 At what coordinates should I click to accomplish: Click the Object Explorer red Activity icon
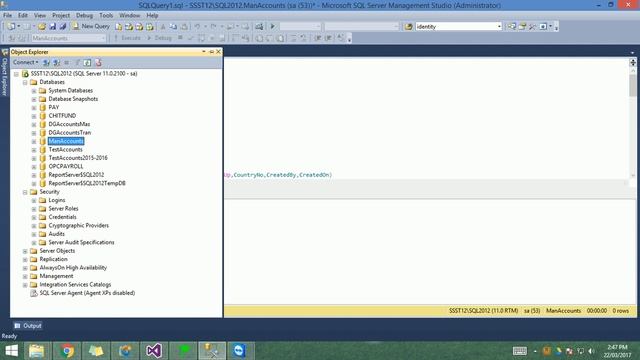coord(98,62)
